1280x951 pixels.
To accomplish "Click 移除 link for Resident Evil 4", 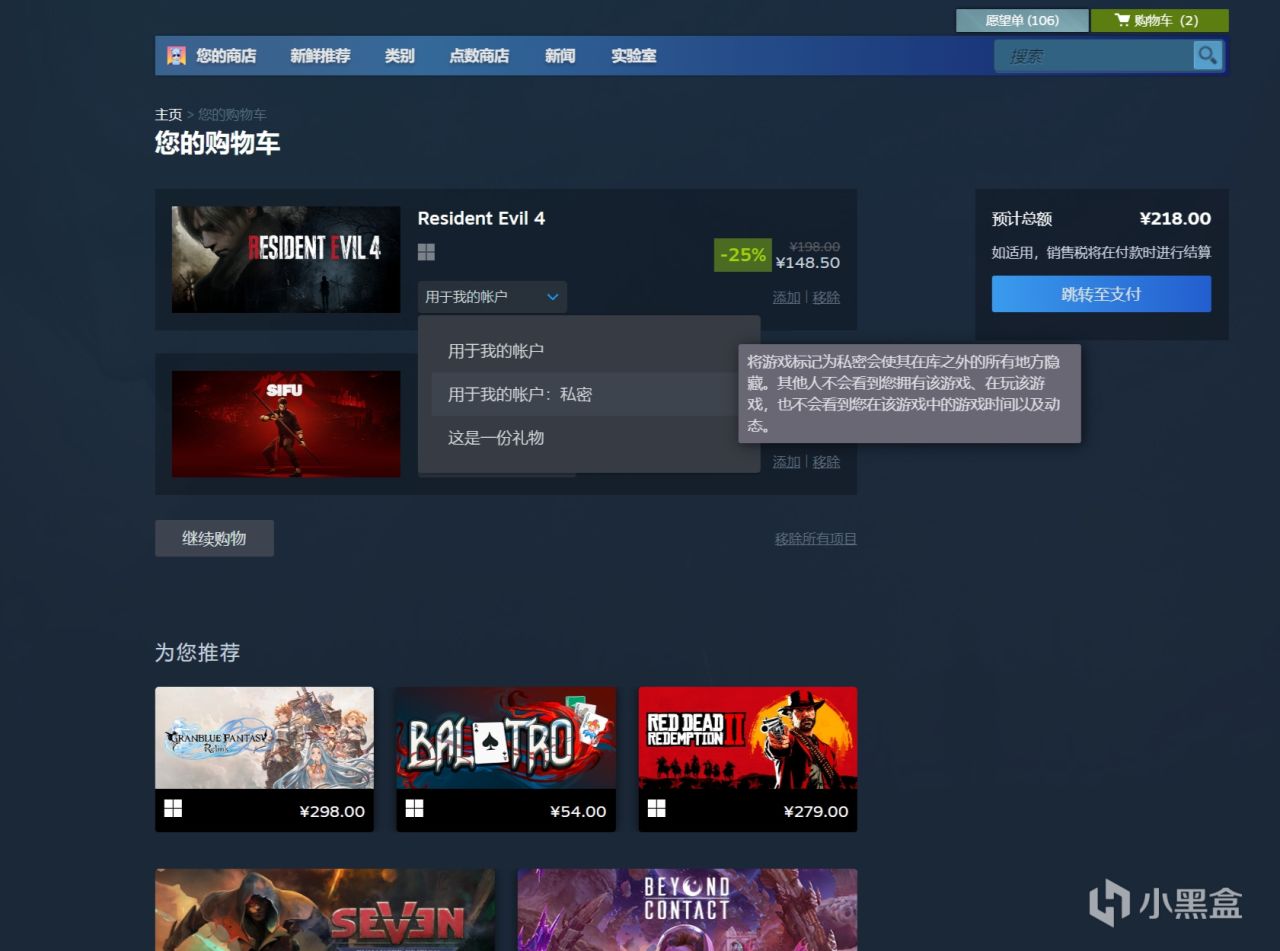I will click(x=826, y=297).
